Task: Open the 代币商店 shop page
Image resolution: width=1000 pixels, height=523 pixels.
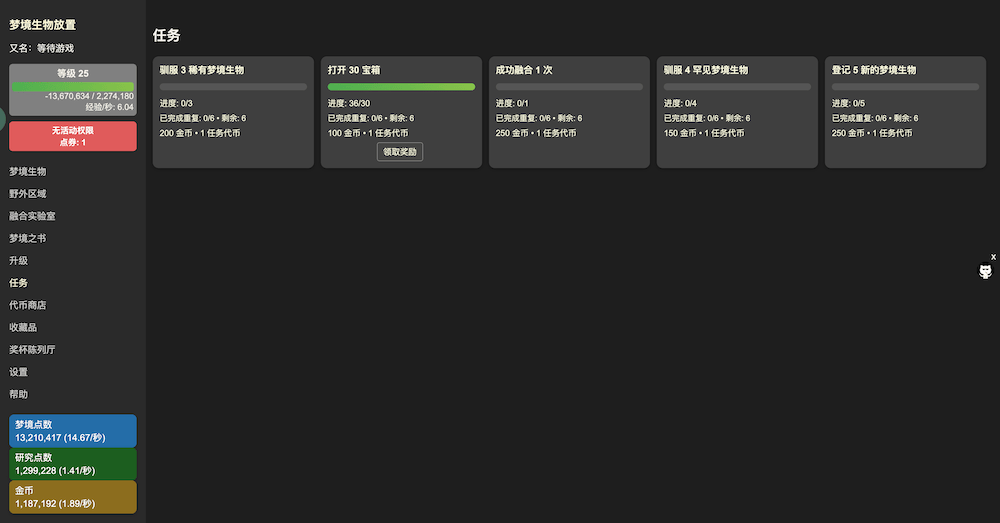Action: click(28, 305)
